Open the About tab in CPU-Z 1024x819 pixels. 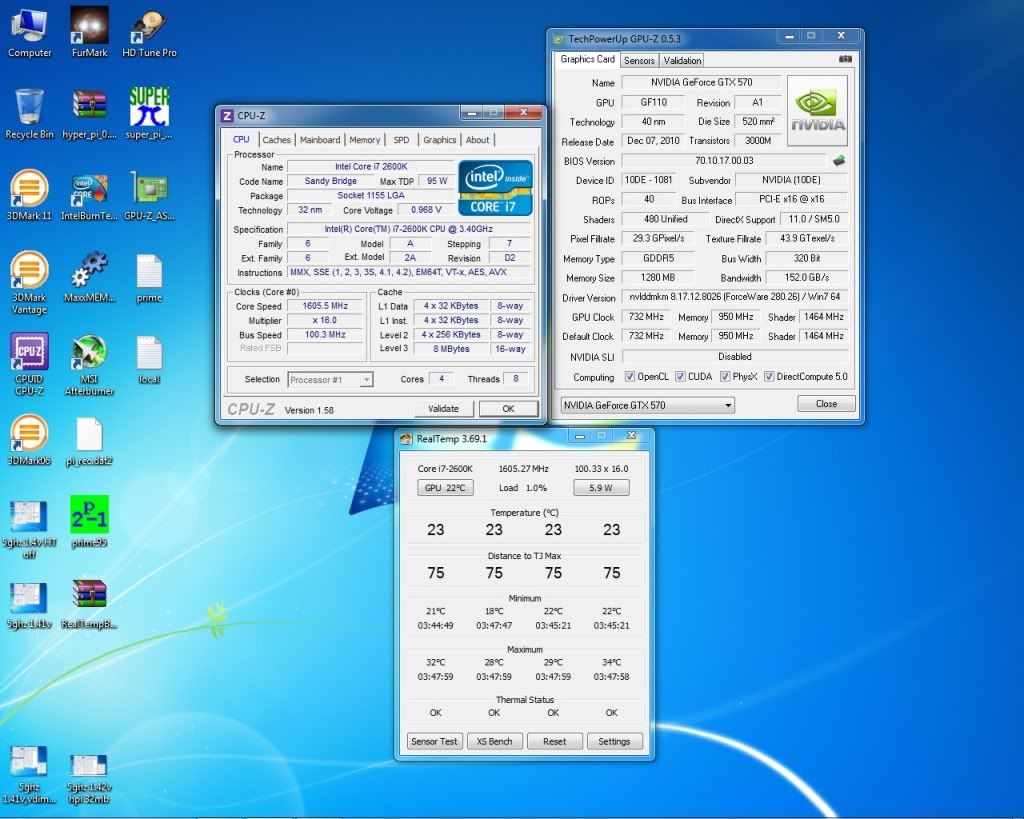point(477,140)
